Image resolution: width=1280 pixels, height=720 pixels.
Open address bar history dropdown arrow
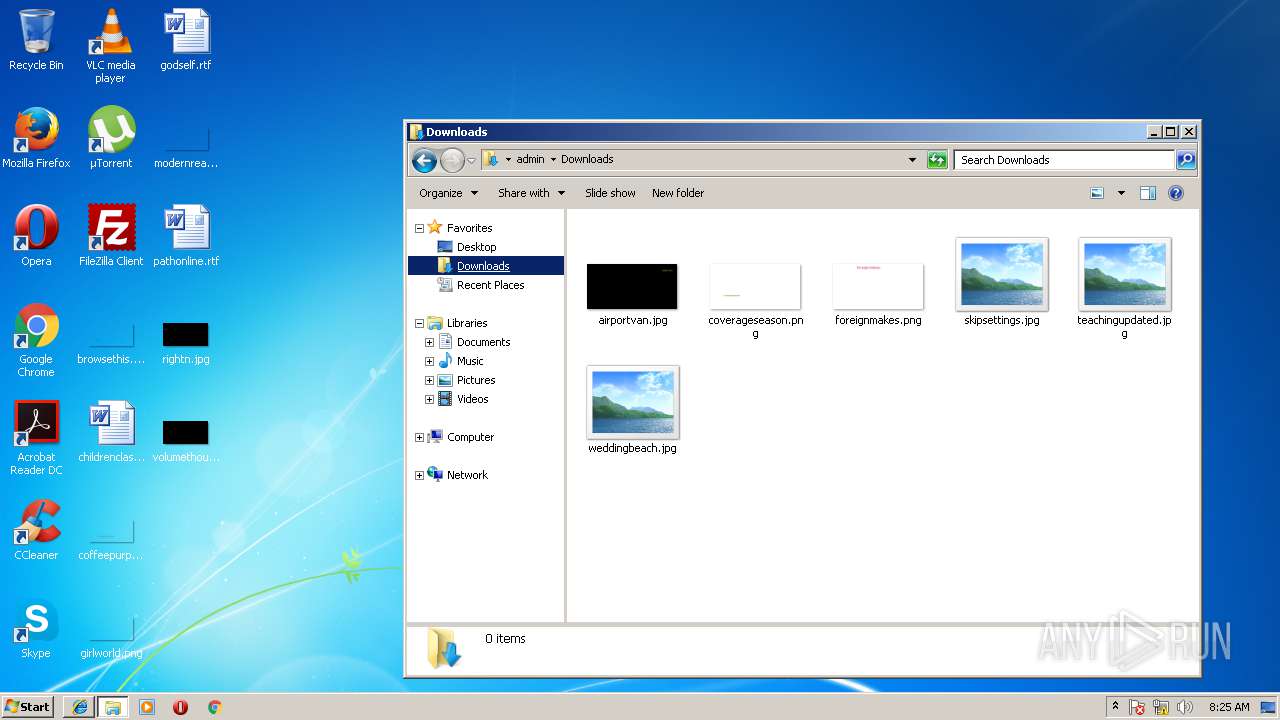point(912,160)
